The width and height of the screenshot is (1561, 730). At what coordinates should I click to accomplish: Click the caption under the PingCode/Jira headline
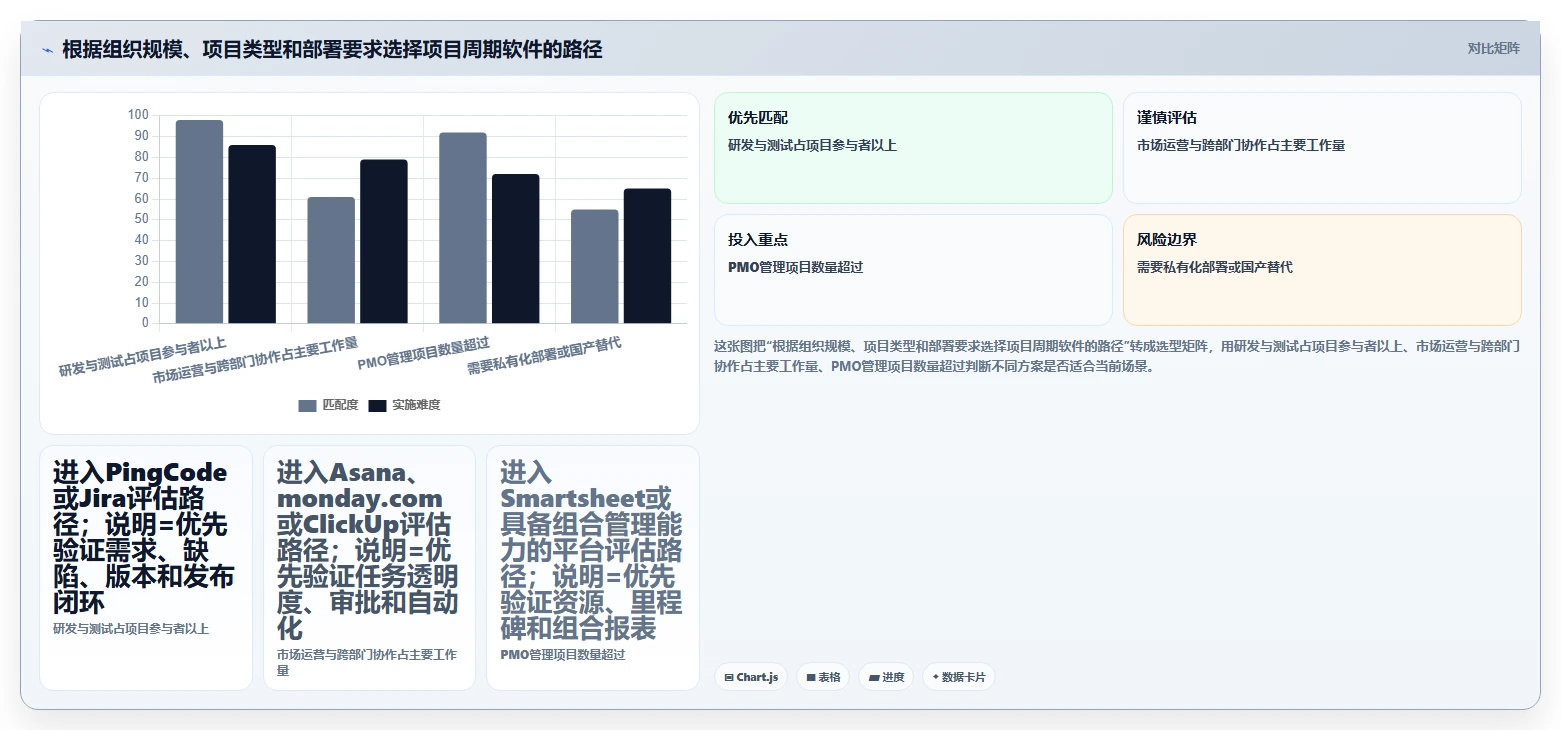click(x=131, y=629)
